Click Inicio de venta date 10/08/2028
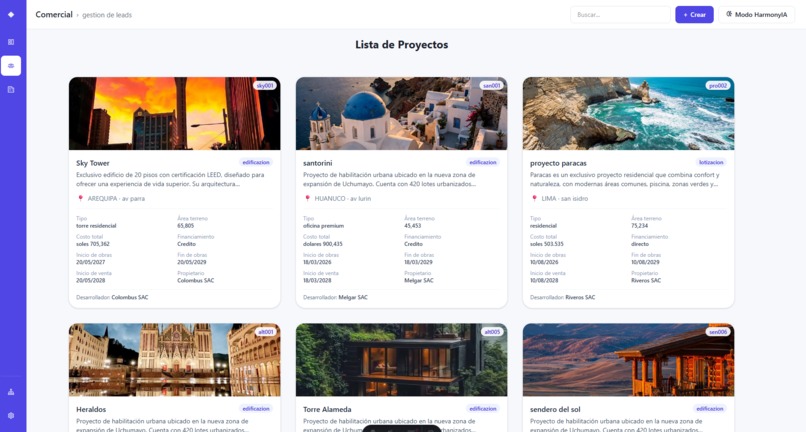The width and height of the screenshot is (806, 432). [544, 280]
